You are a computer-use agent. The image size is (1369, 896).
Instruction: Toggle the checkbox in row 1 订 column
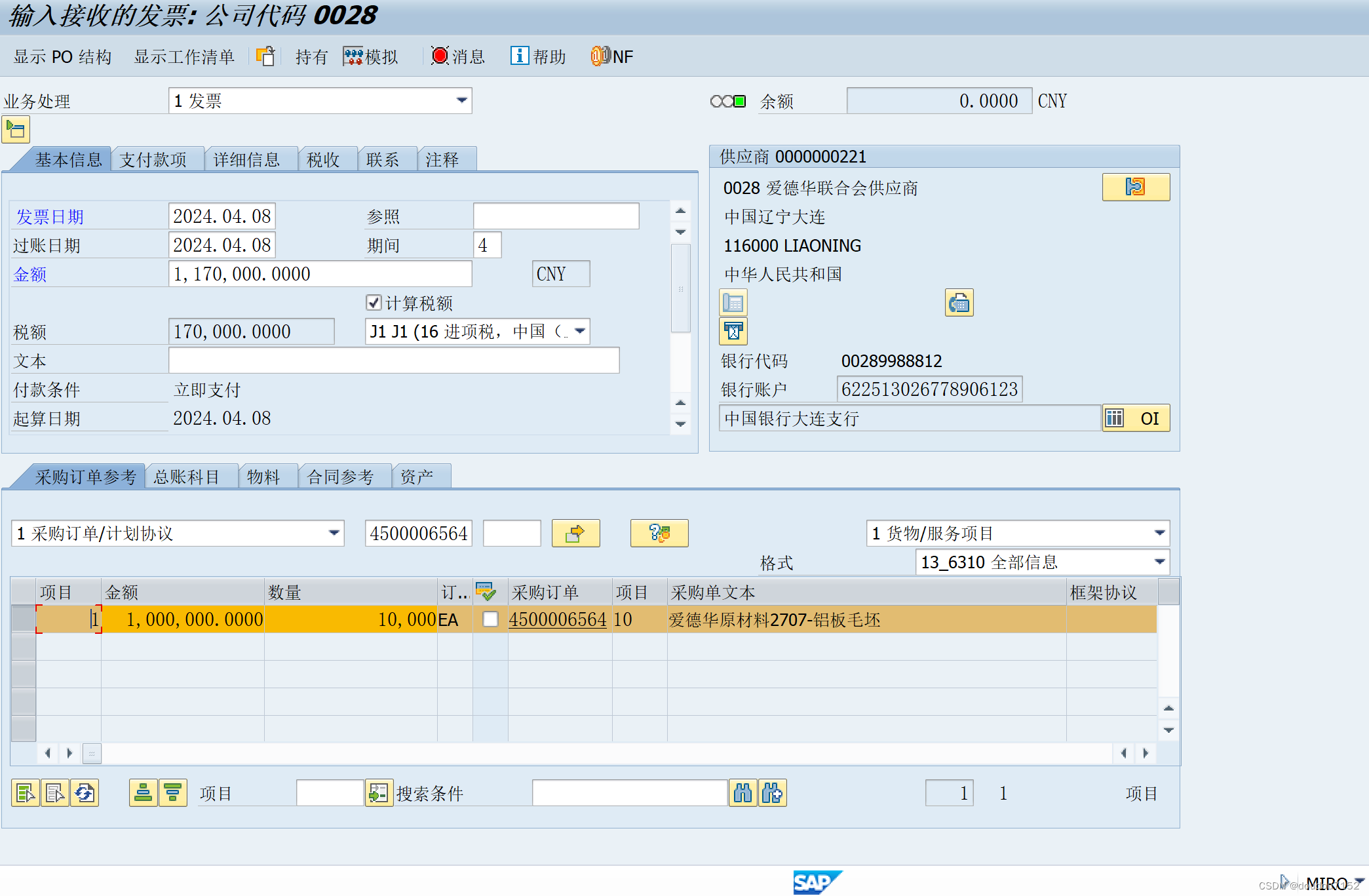490,619
